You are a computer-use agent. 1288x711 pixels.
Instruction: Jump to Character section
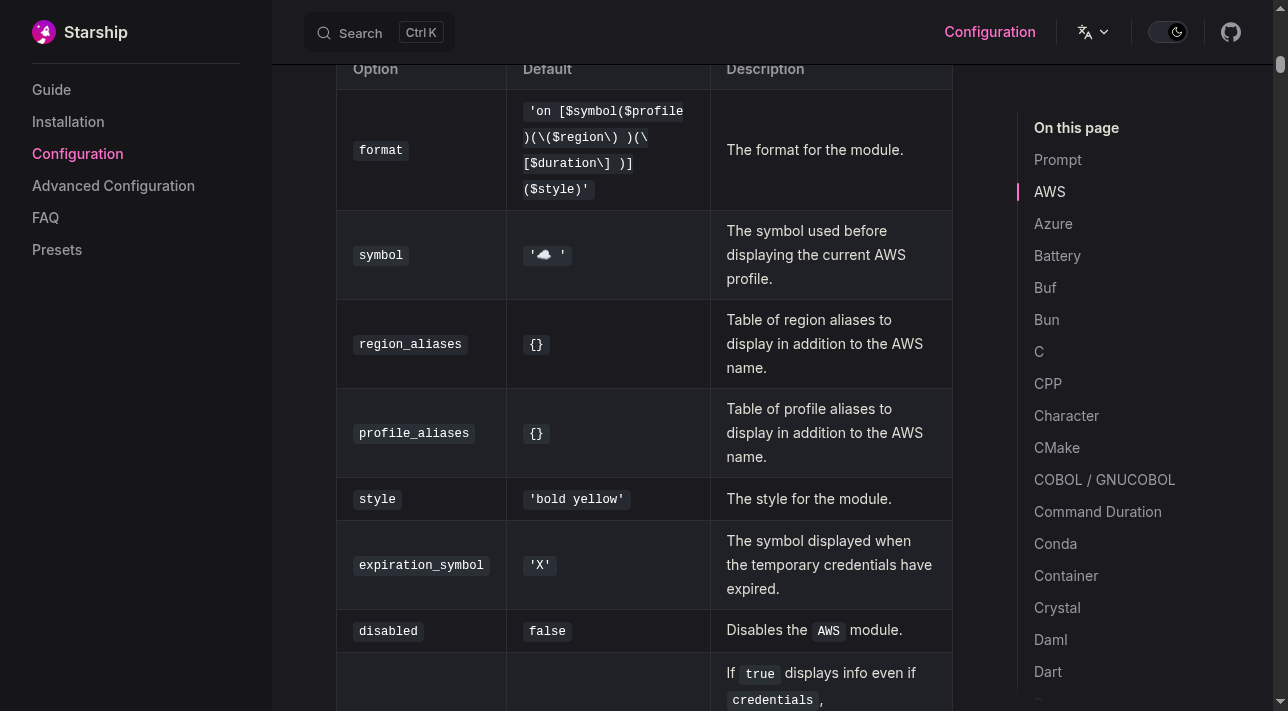pos(1066,416)
